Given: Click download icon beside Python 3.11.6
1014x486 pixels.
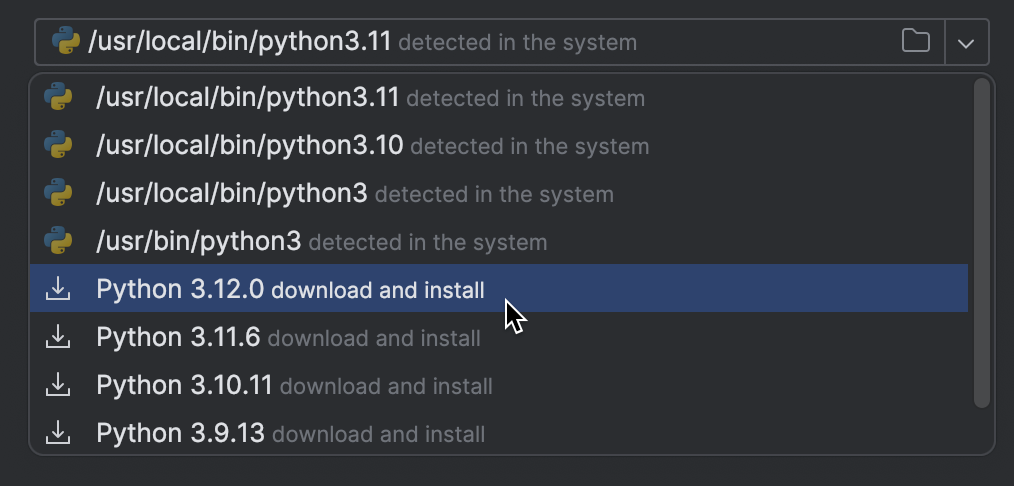Looking at the screenshot, I should point(58,338).
